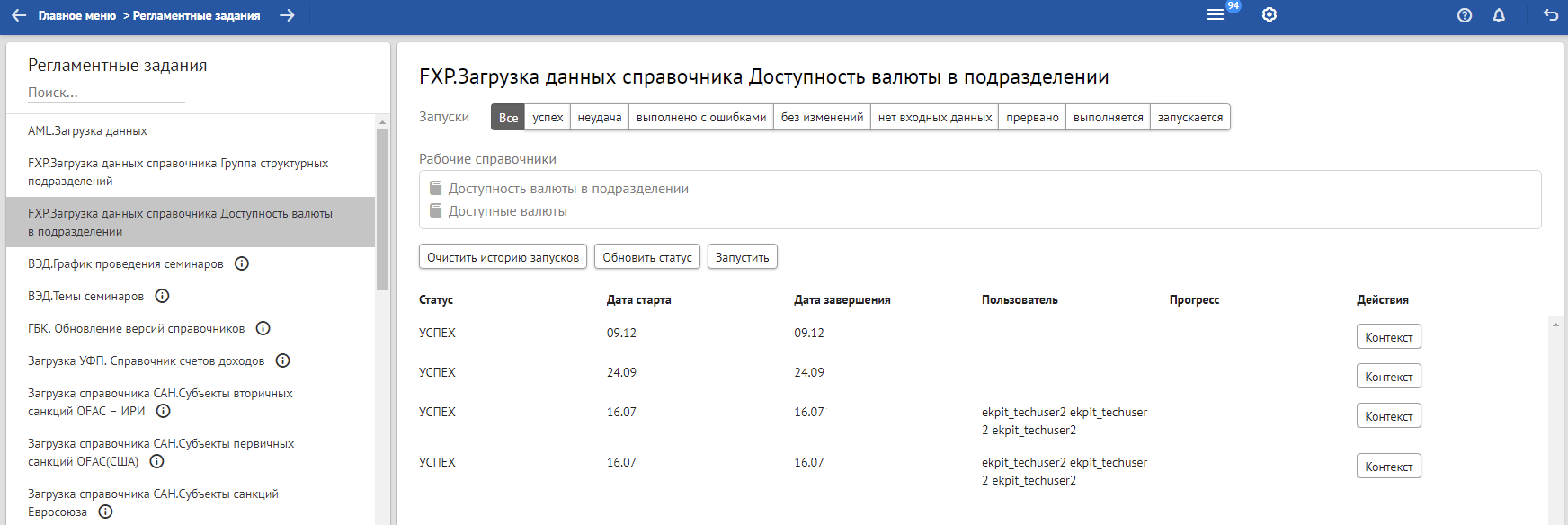Viewport: 1568px width, 525px height.
Task: Select the 'успех' launch filter
Action: [547, 117]
